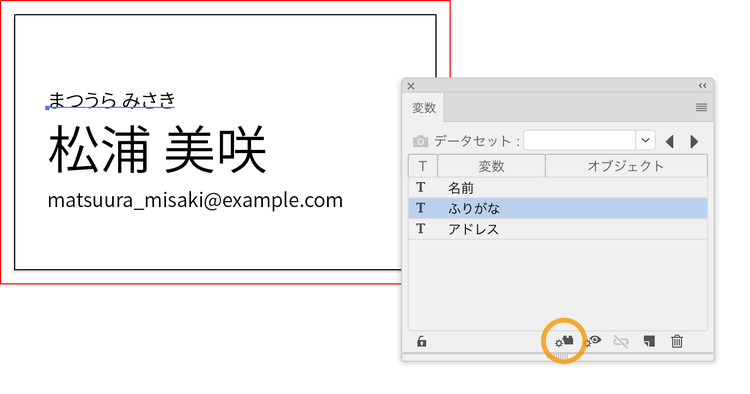Open the 変数 panel menu icon
The image size is (750, 394).
701,107
